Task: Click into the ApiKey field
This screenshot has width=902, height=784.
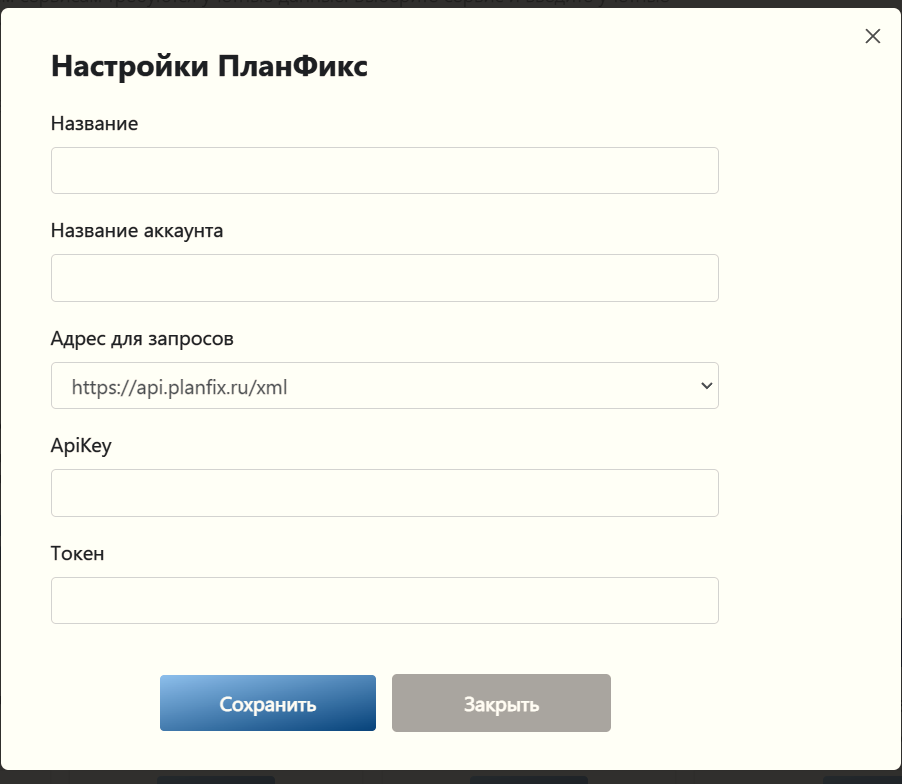Action: [x=384, y=493]
